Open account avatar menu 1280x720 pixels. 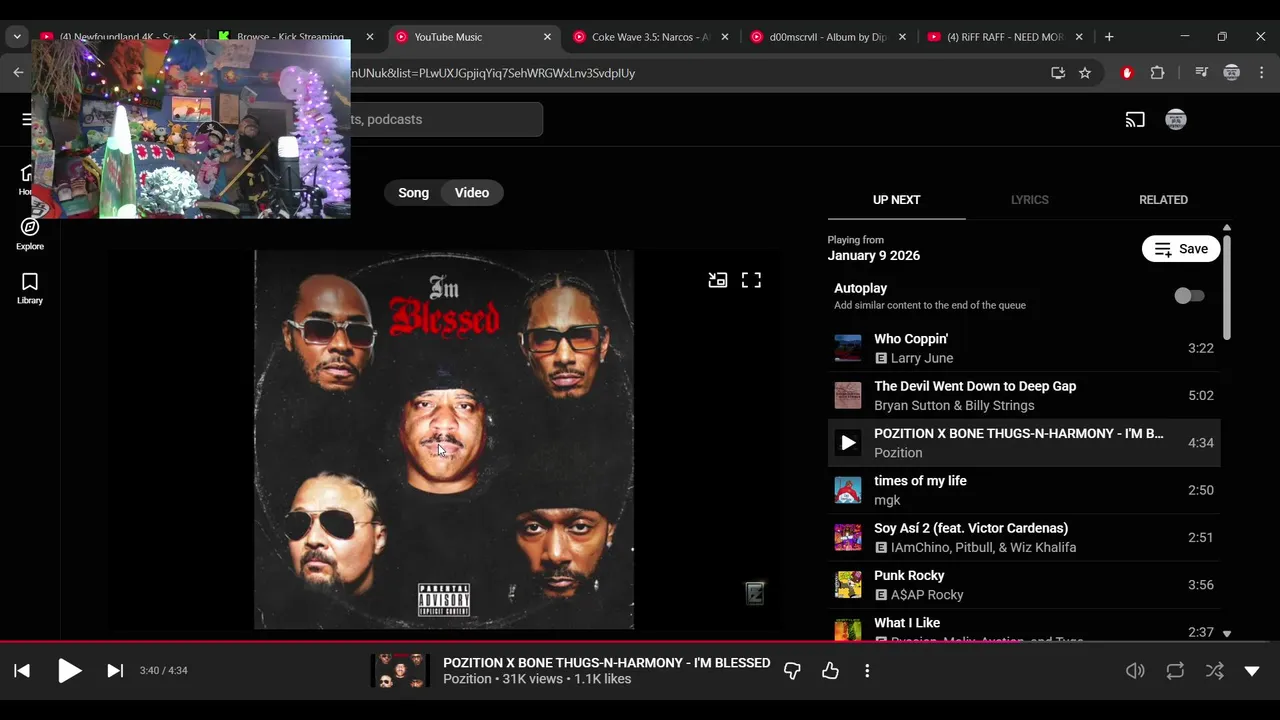pyautogui.click(x=1176, y=120)
